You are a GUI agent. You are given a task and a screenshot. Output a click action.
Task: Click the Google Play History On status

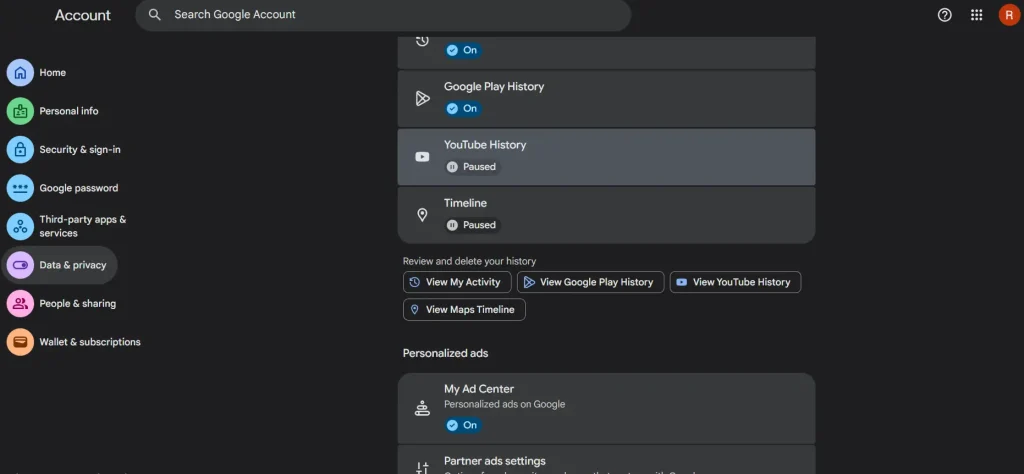[x=462, y=108]
